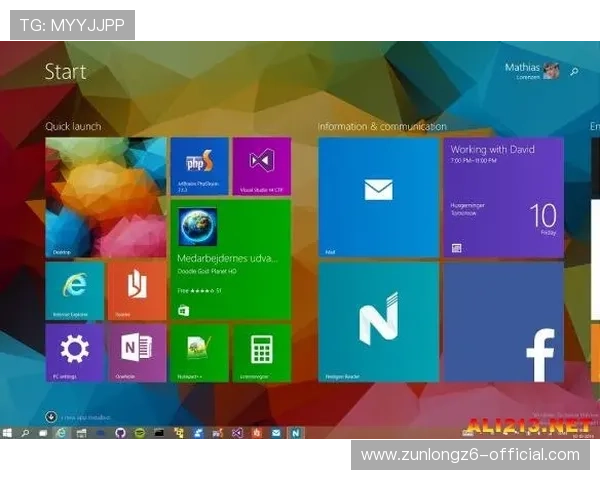The height and width of the screenshot is (480, 600).
Task: Select the Quick launch group heading
Action: 73,126
